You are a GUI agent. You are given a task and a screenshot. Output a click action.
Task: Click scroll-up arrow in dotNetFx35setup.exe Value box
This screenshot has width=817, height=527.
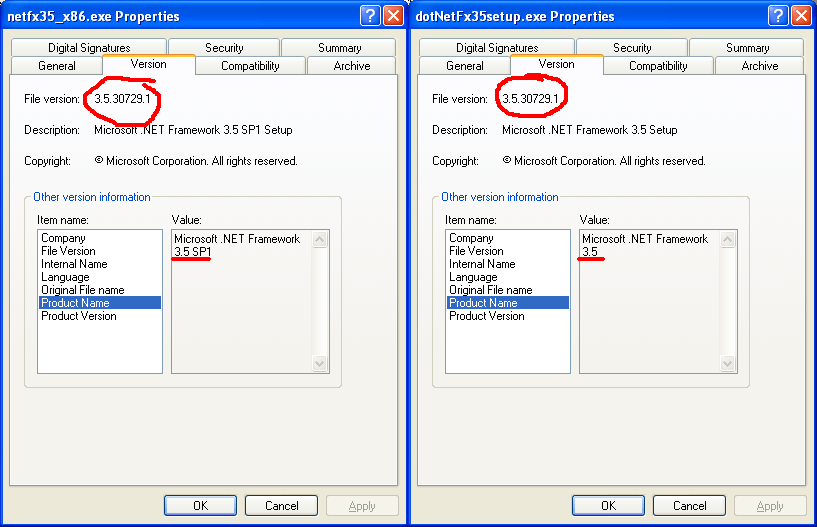pyautogui.click(x=727, y=239)
